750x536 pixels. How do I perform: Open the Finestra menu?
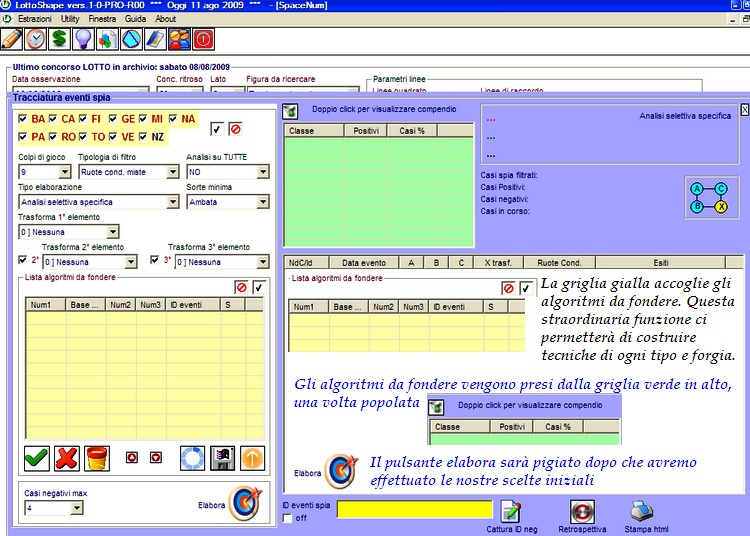click(102, 19)
